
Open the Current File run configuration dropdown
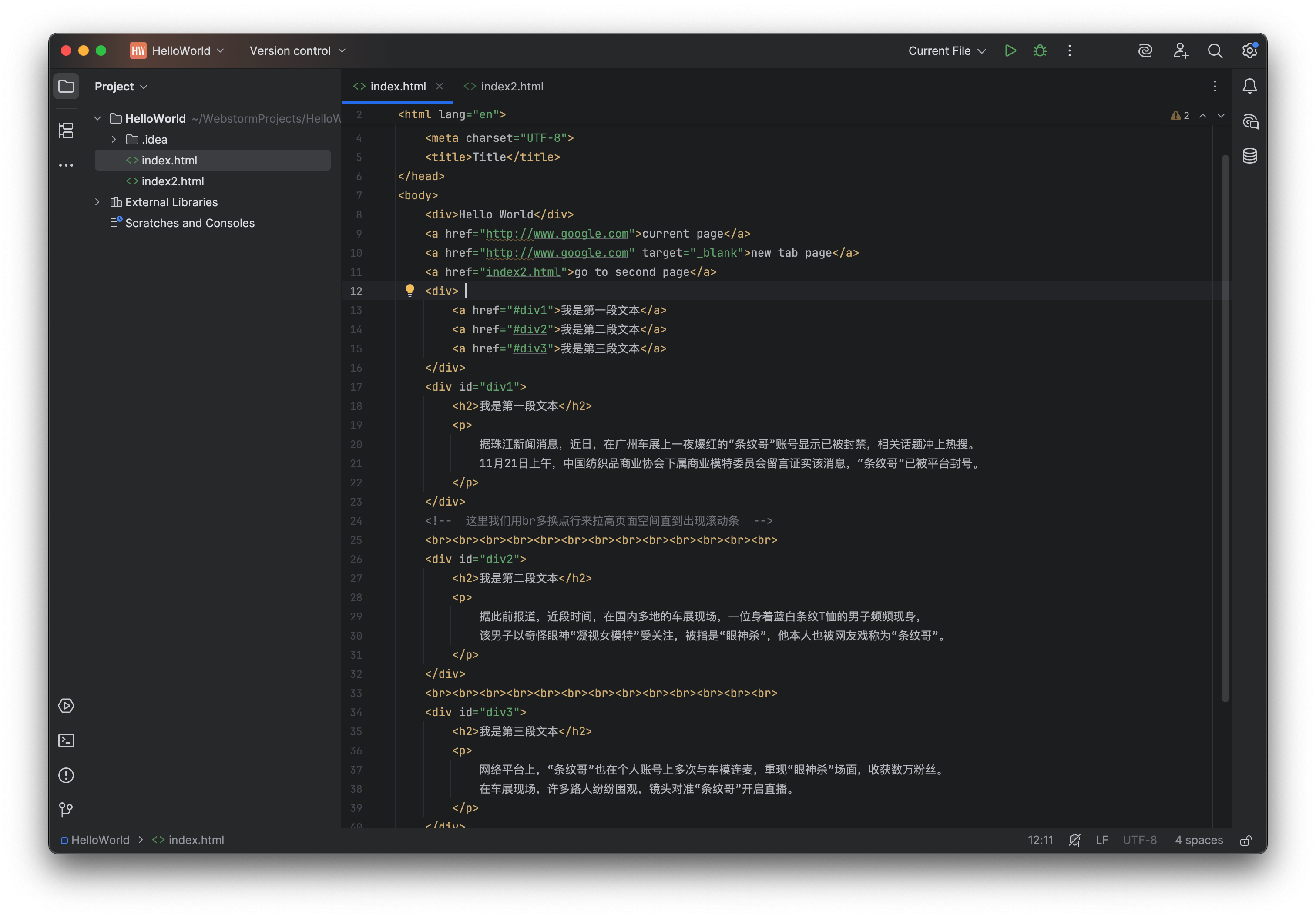pos(946,50)
